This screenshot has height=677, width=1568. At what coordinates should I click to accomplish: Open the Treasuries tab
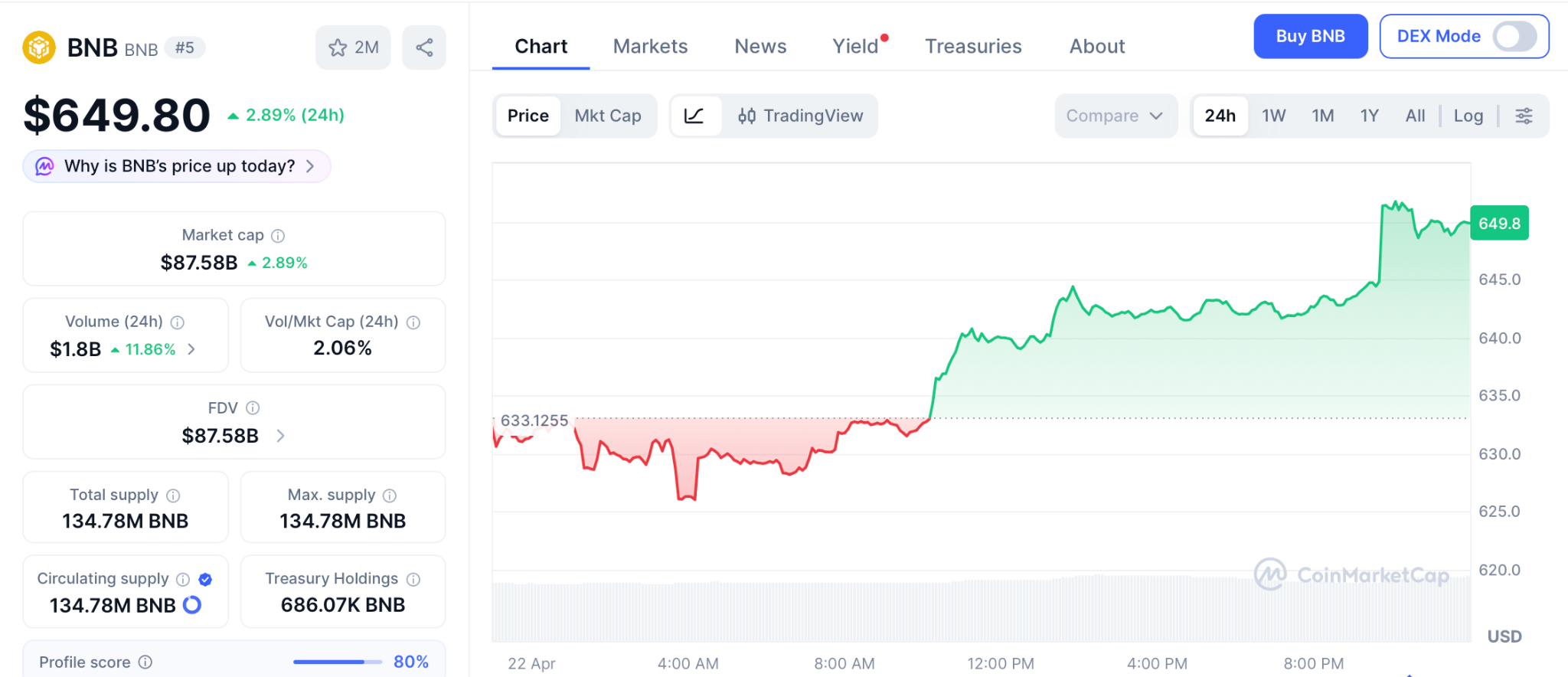coord(973,46)
